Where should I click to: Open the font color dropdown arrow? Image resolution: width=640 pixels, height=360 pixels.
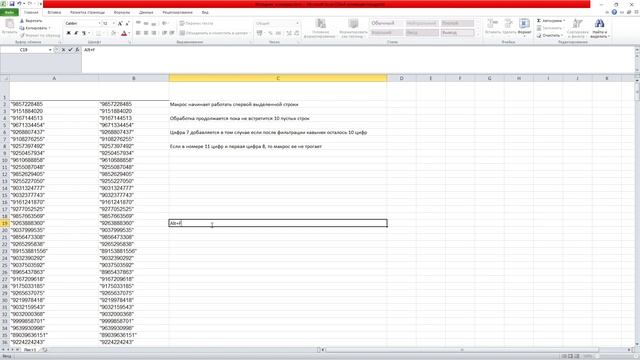tap(129, 33)
